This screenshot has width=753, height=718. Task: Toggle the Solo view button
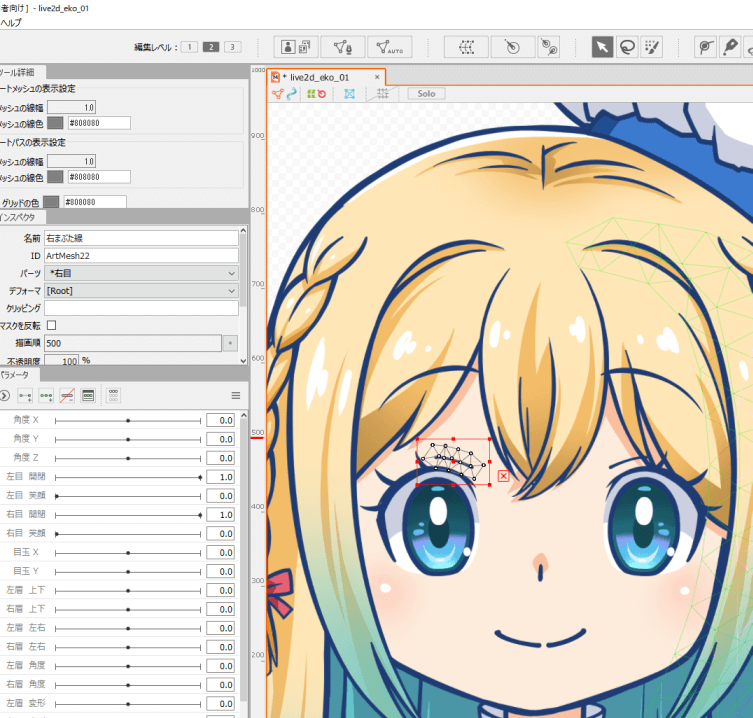pyautogui.click(x=426, y=94)
